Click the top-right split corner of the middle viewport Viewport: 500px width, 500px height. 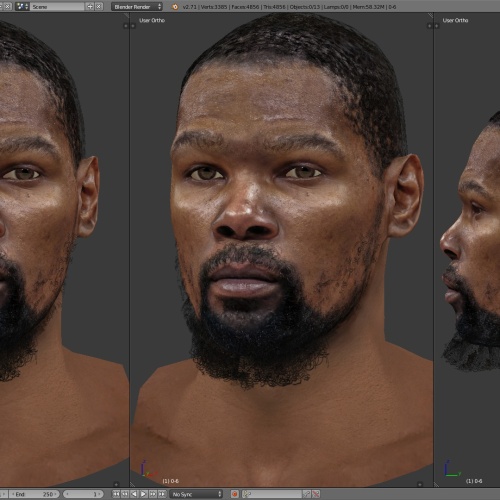(x=430, y=15)
